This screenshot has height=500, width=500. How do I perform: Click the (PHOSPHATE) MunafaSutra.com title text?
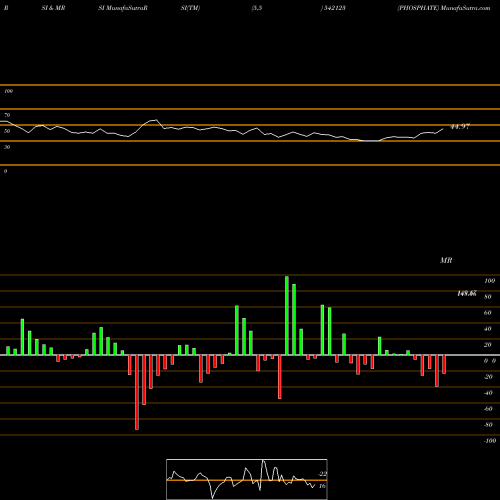444,8
